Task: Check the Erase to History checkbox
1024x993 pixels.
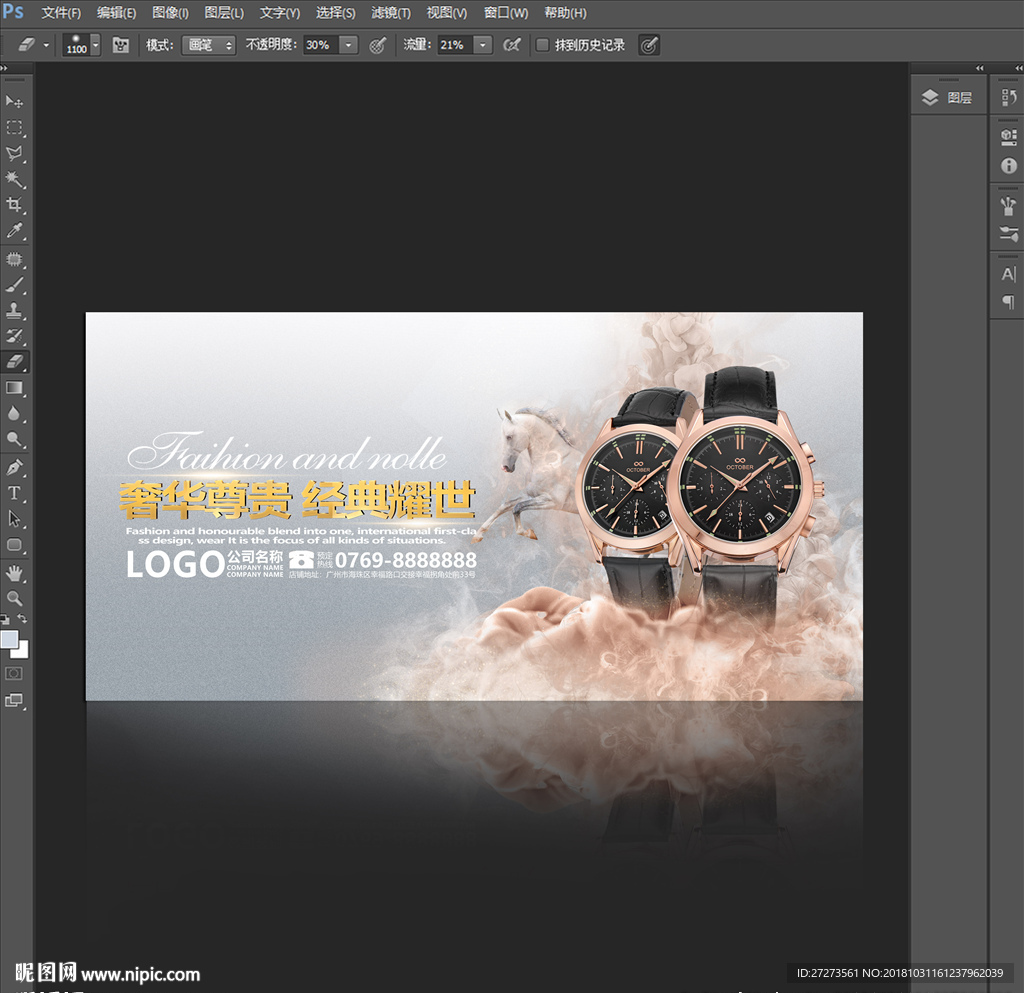Action: click(542, 45)
